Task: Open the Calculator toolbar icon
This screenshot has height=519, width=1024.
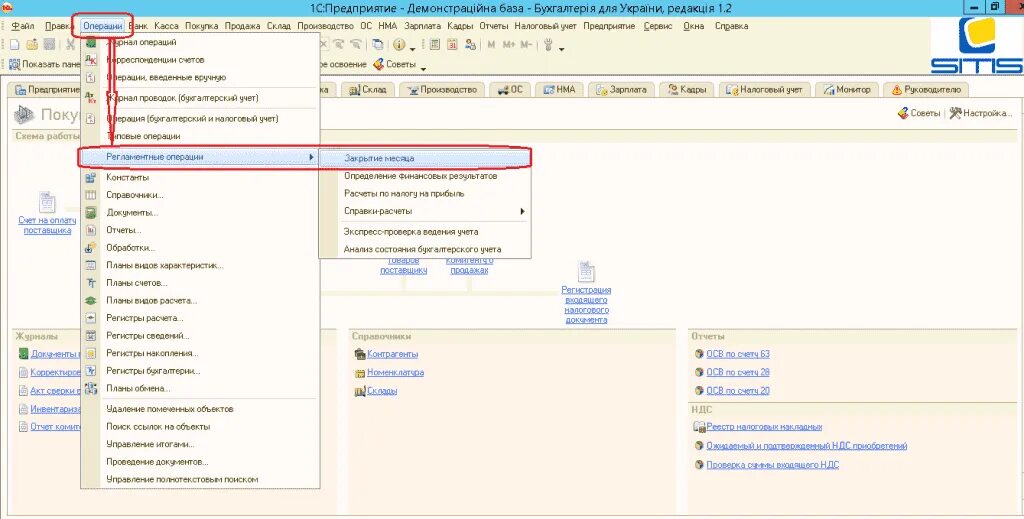Action: click(435, 45)
